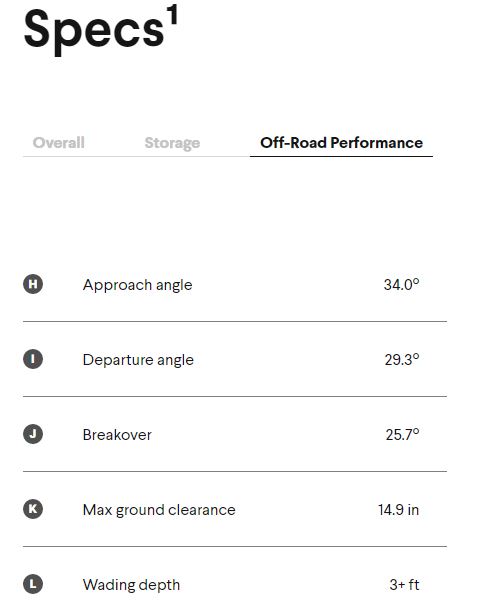Click the footnote 1 superscript next to Specs
Screen dimensions: 478x607
(172, 15)
